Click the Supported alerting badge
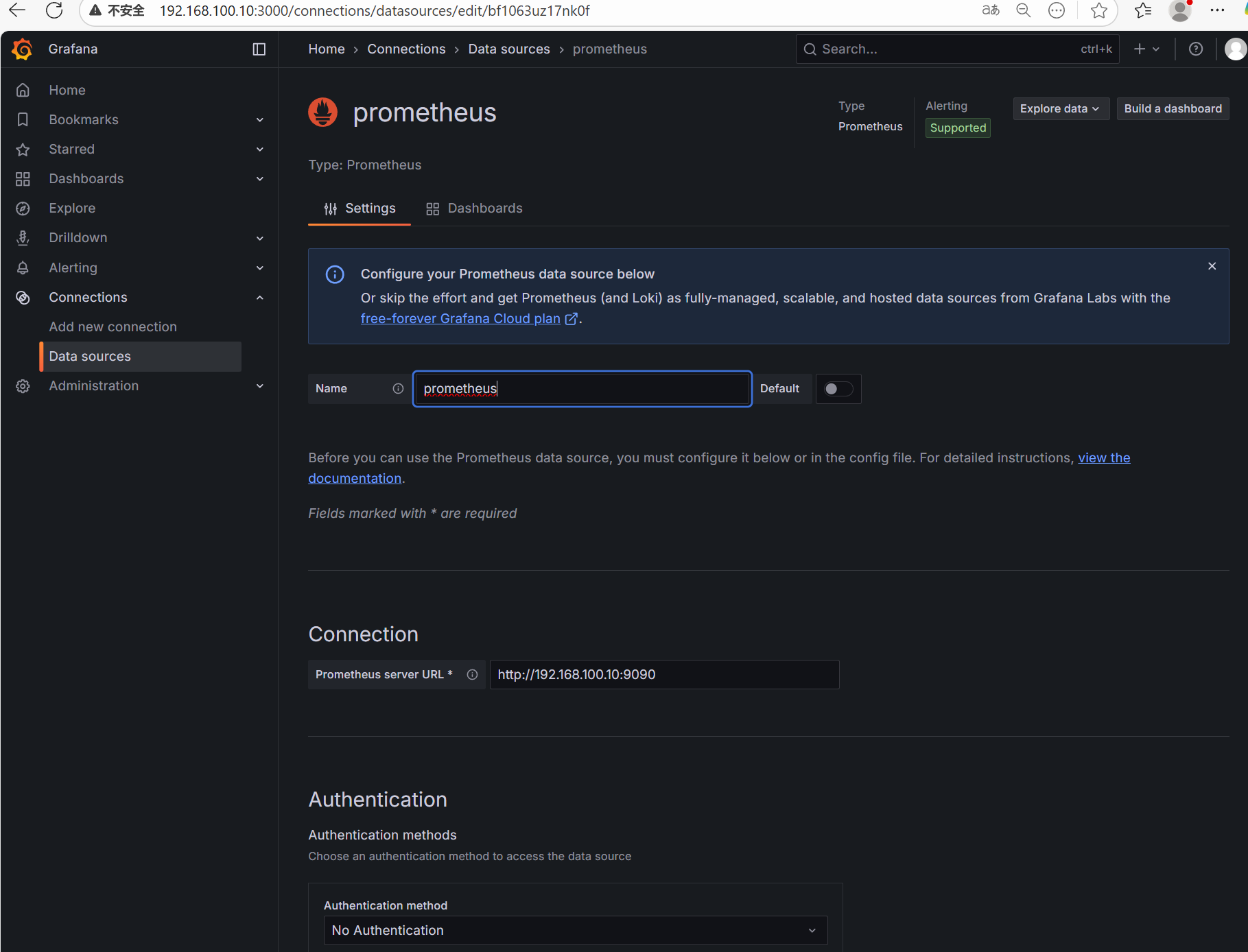Viewport: 1248px width, 952px height. (958, 128)
